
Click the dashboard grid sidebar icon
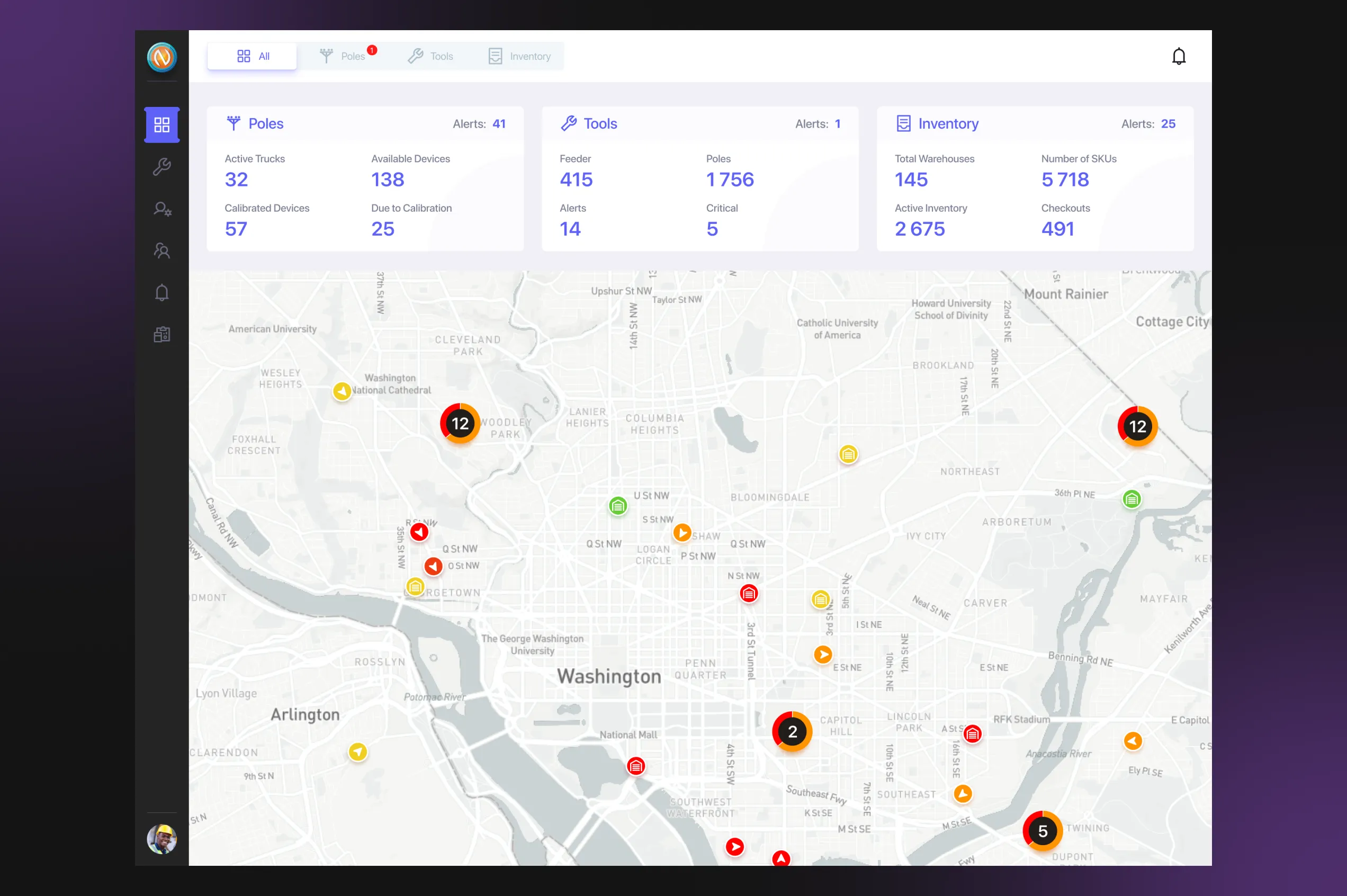point(161,124)
